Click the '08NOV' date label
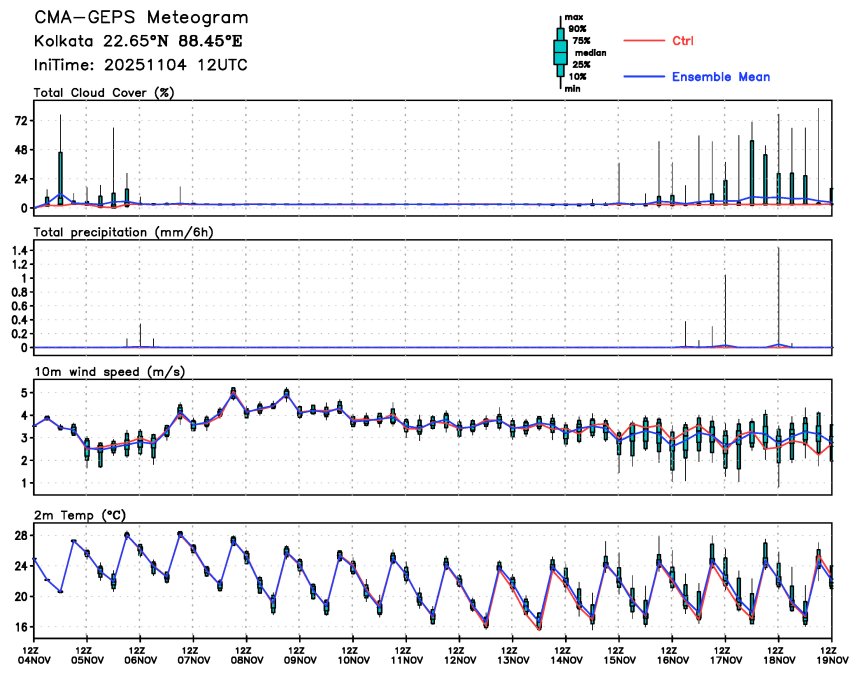860x676 pixels. [247, 661]
